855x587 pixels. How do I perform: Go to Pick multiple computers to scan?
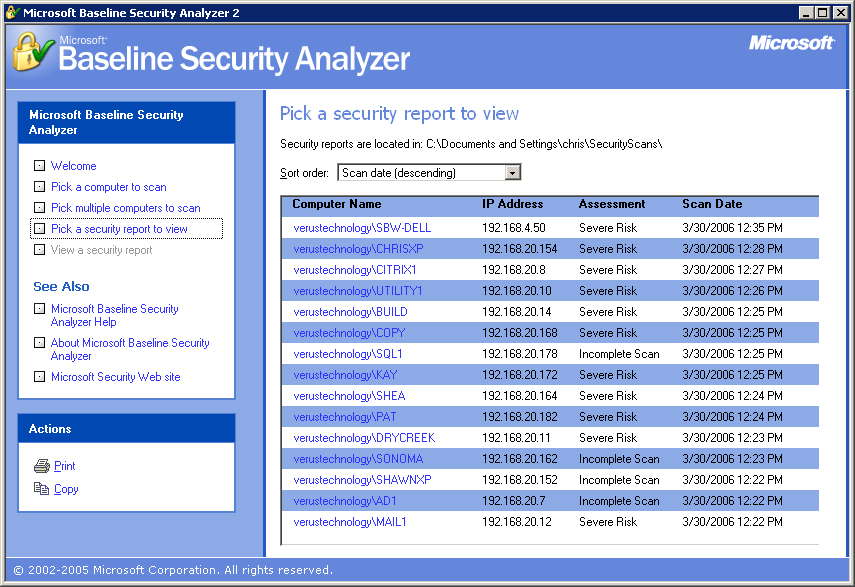pos(125,208)
